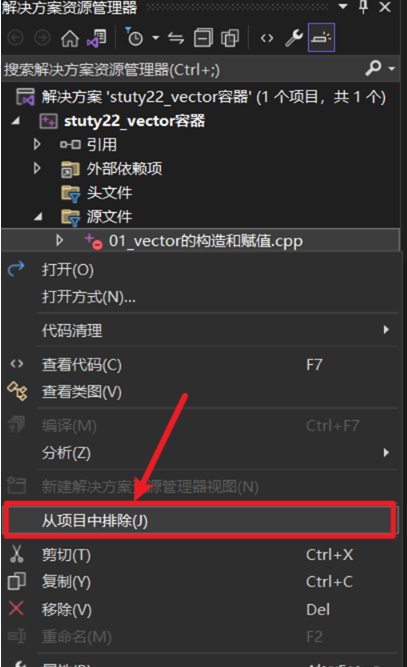
Task: Switch views with the Visual Studio views icon
Action: point(97,38)
